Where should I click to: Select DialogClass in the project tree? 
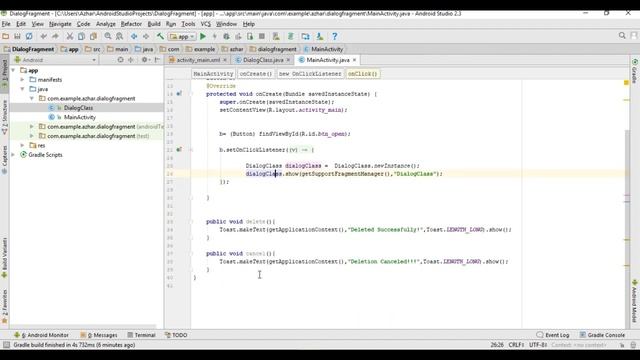click(x=78, y=108)
